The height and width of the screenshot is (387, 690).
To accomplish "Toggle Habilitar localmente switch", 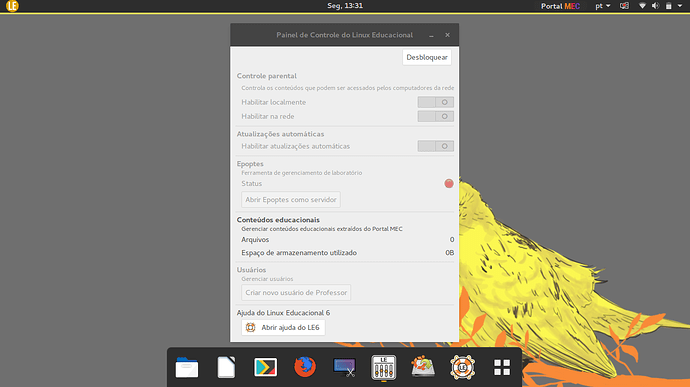I will (436, 102).
